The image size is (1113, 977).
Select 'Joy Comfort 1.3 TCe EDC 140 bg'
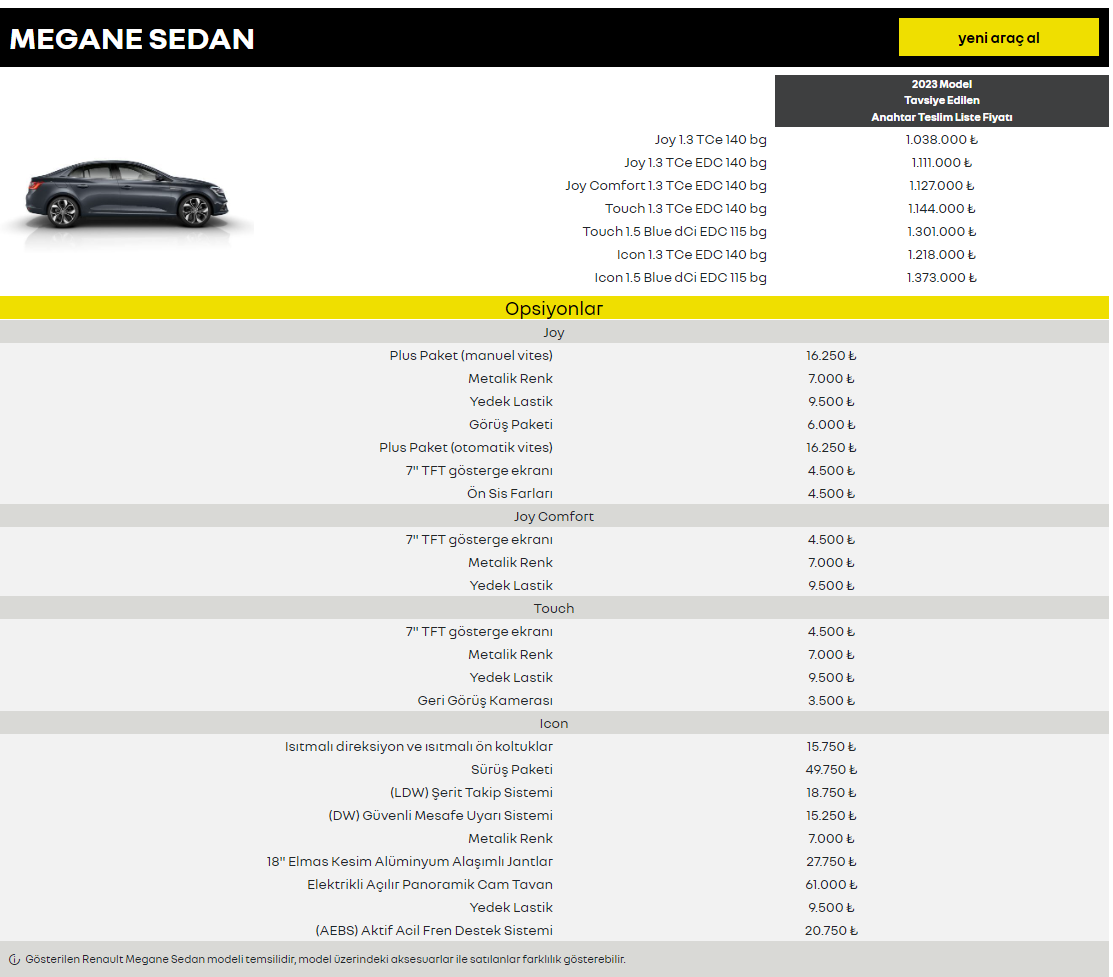(x=666, y=185)
